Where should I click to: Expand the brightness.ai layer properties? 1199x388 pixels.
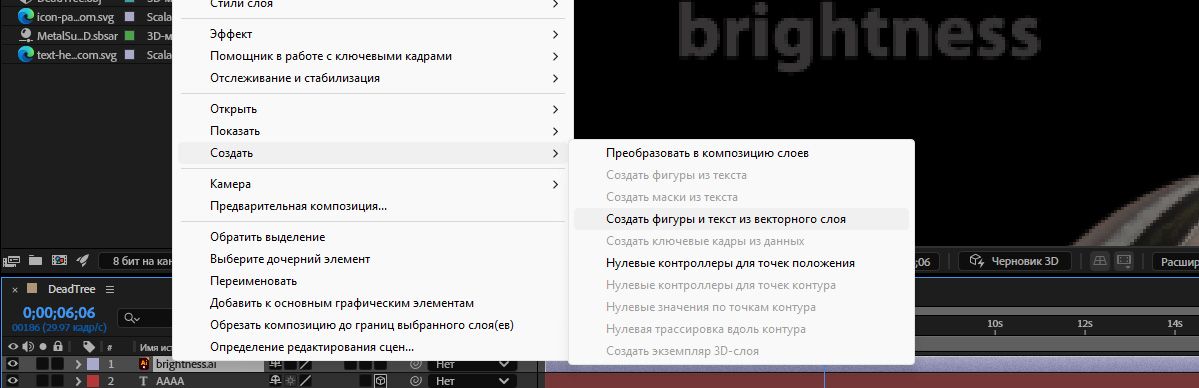(78, 364)
